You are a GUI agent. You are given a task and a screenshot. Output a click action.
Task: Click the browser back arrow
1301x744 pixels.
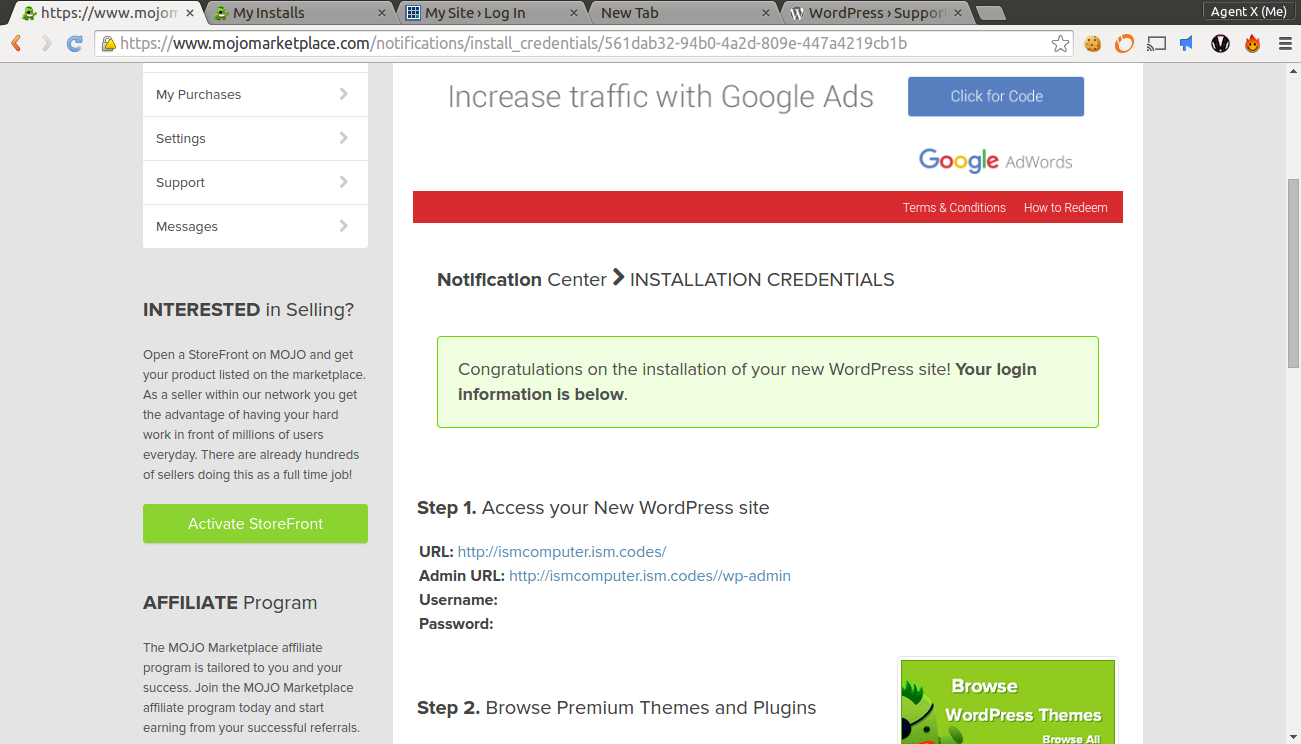coord(16,43)
